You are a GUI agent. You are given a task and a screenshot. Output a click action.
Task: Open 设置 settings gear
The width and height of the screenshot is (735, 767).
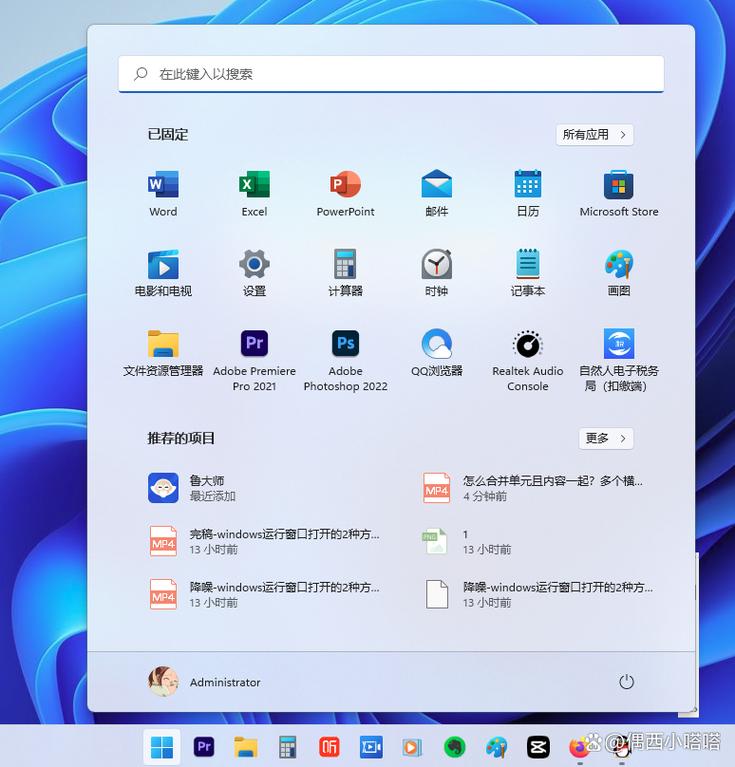click(x=254, y=273)
